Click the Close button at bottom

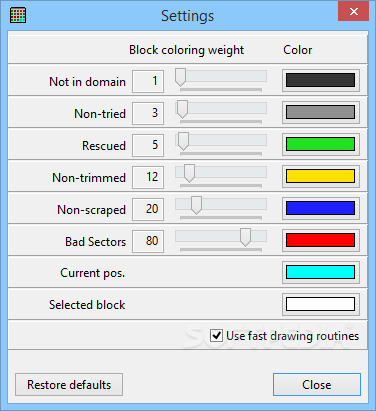click(x=317, y=385)
